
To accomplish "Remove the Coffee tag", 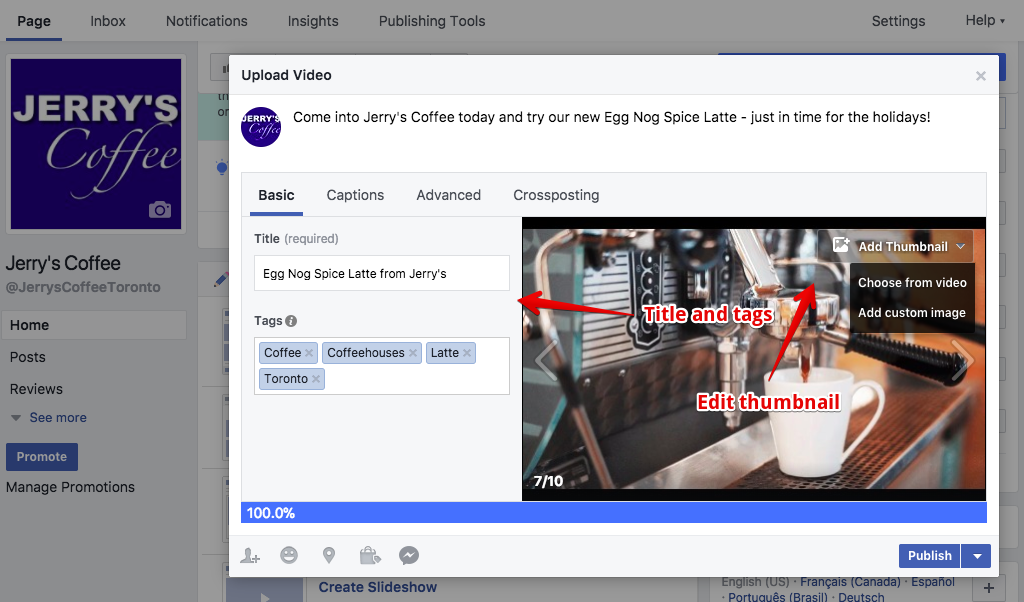I will 309,353.
